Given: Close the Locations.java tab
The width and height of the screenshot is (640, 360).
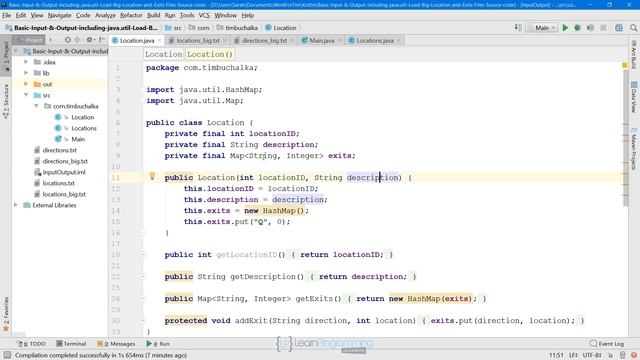Looking at the screenshot, I should point(399,40).
